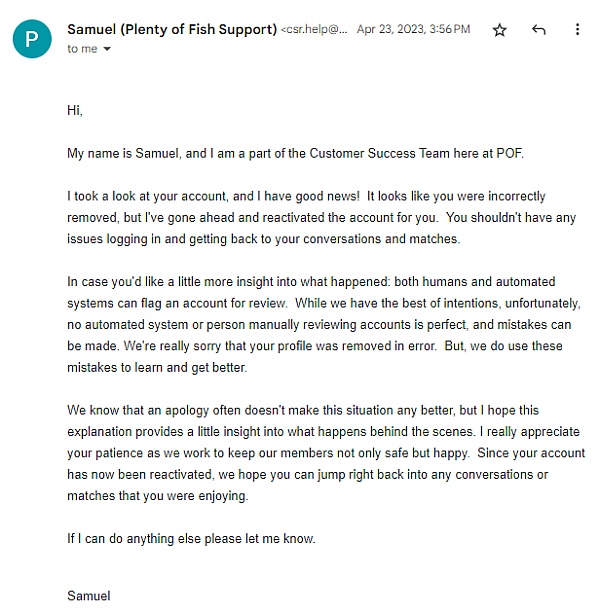The height and width of the screenshot is (614, 600).
Task: Star this email from Samuel
Action: [500, 30]
